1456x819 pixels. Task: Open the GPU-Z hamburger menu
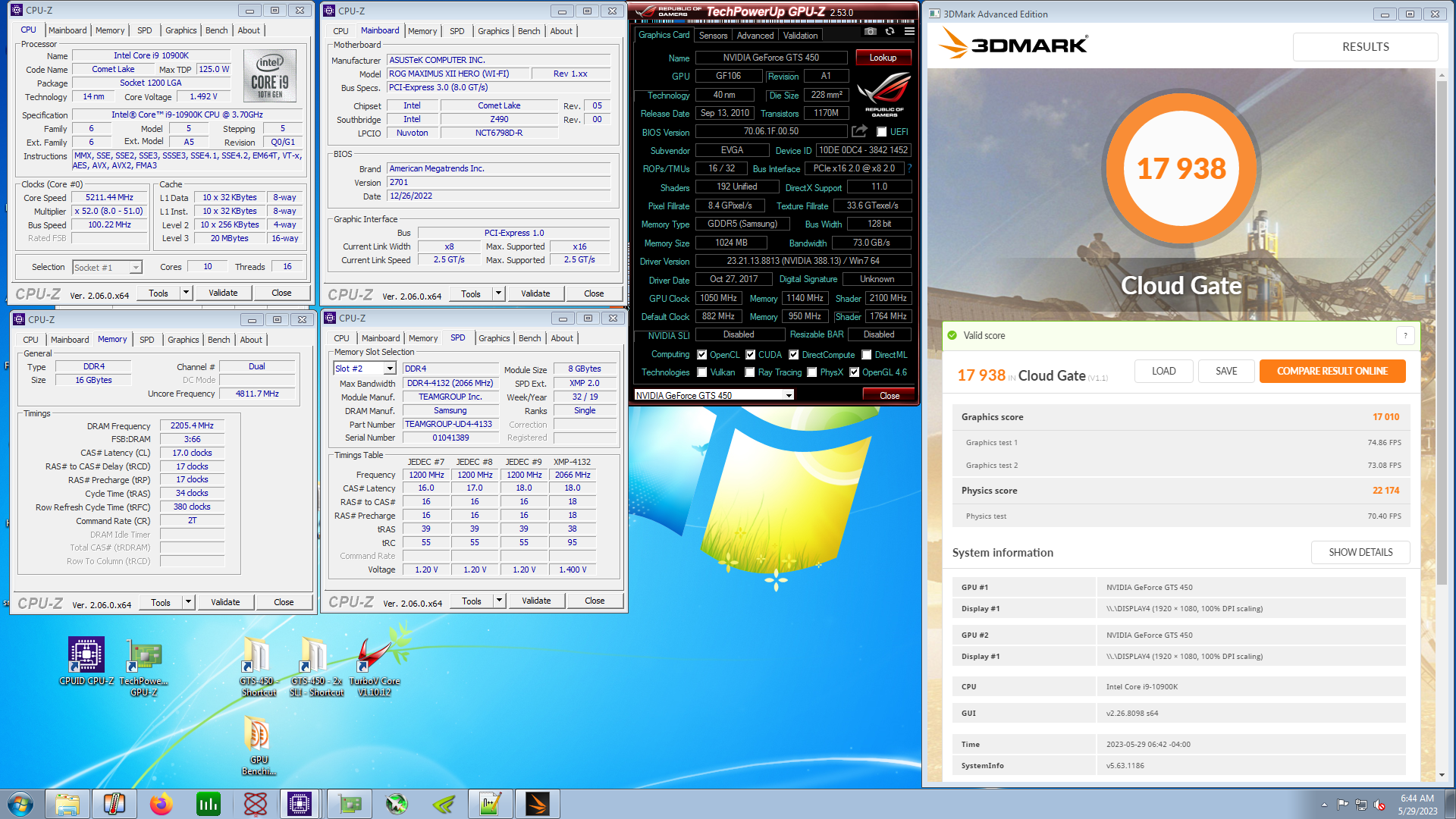pos(909,32)
